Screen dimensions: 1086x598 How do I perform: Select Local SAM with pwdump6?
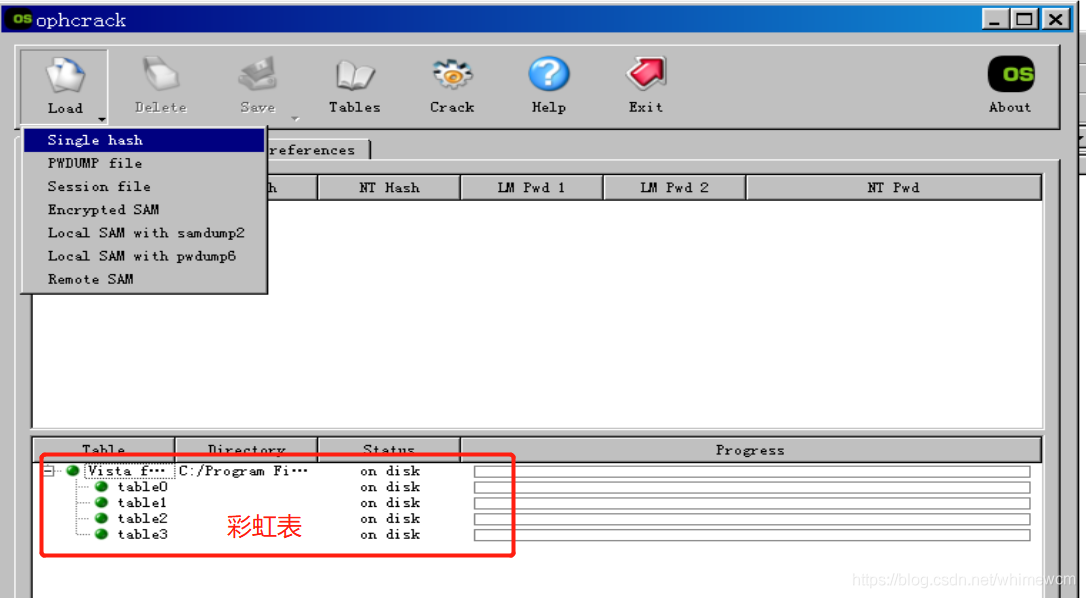pos(144,256)
